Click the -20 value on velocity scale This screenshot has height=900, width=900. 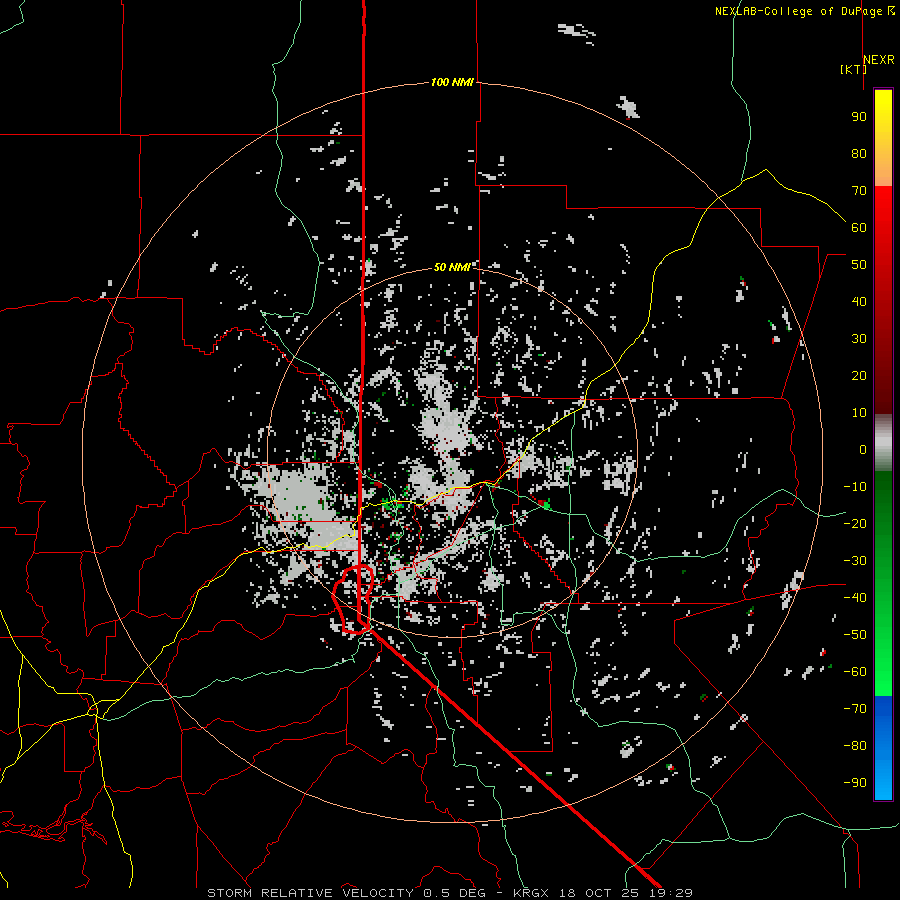click(x=855, y=524)
